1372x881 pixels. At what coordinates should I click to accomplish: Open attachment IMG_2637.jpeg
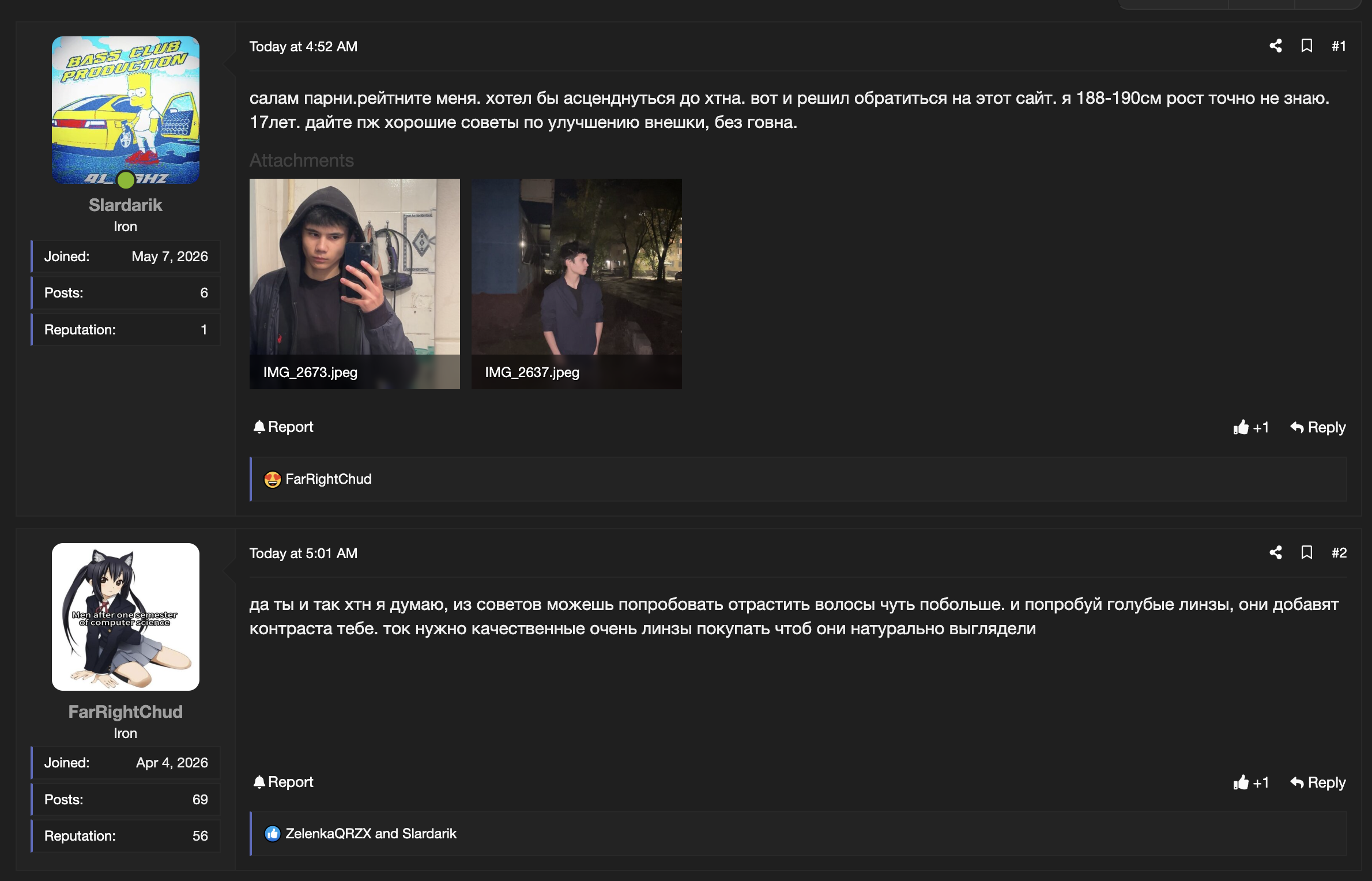576,284
